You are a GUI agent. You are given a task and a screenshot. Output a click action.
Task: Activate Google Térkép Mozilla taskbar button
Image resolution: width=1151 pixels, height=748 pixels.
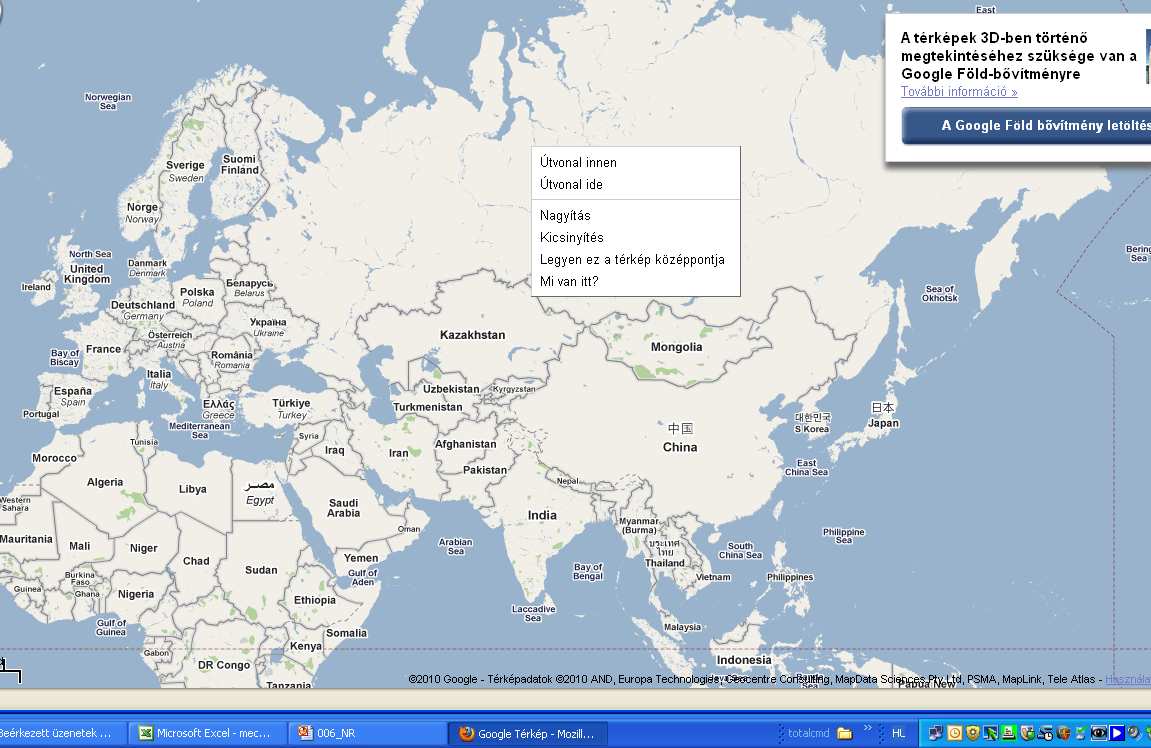tap(527, 733)
